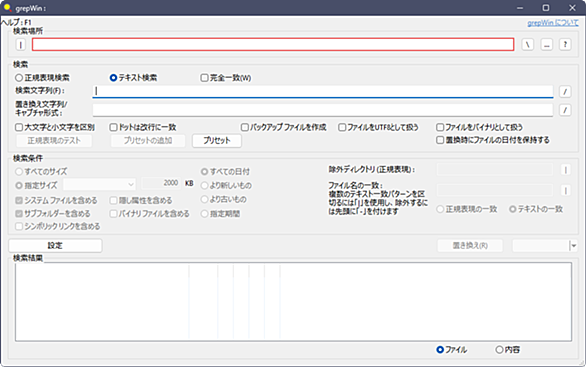The height and width of the screenshot is (367, 586).
Task: Click the backslash button beside search path
Action: [x=528, y=44]
